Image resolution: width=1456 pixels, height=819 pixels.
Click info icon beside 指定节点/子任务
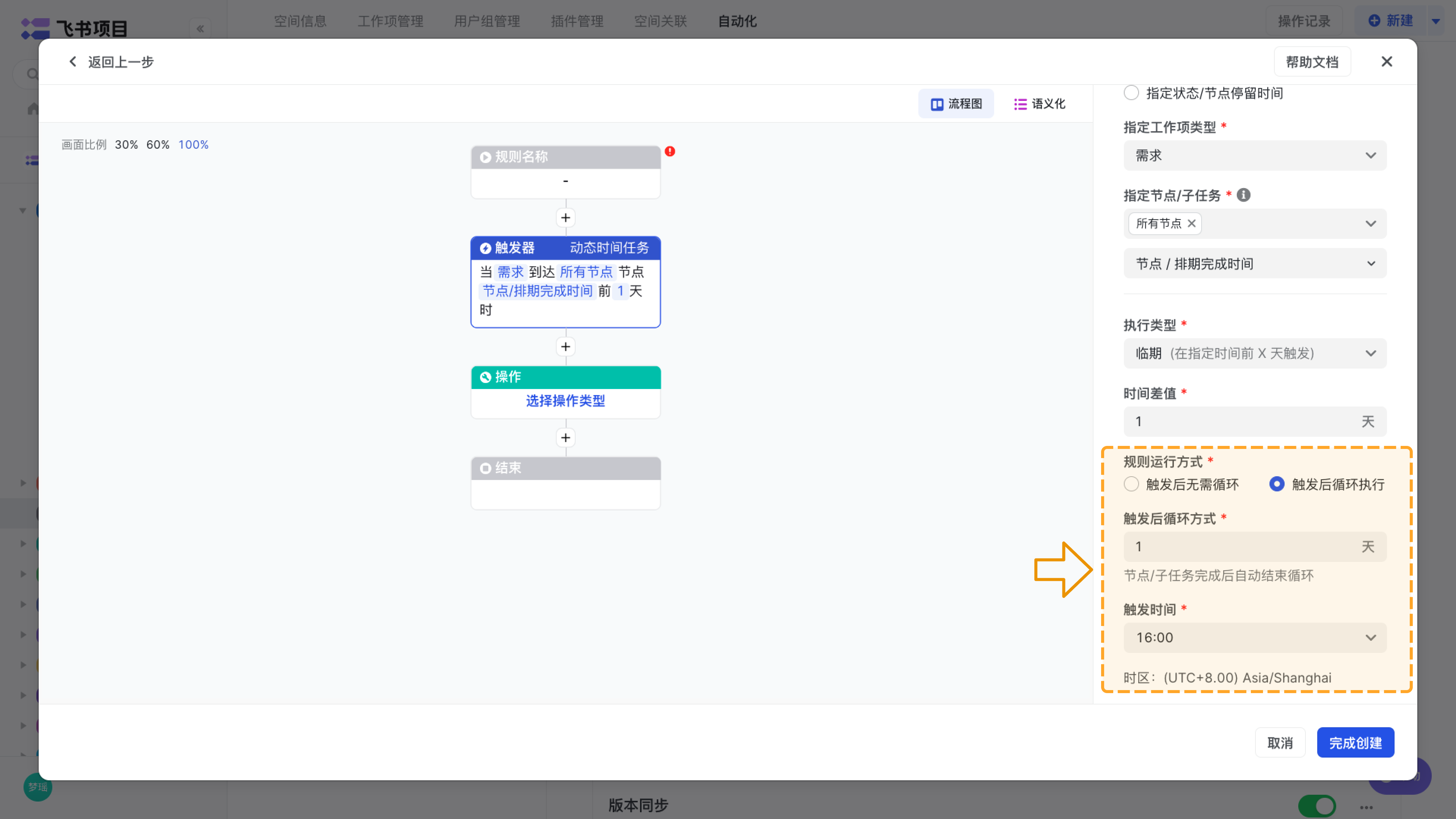pos(1244,195)
